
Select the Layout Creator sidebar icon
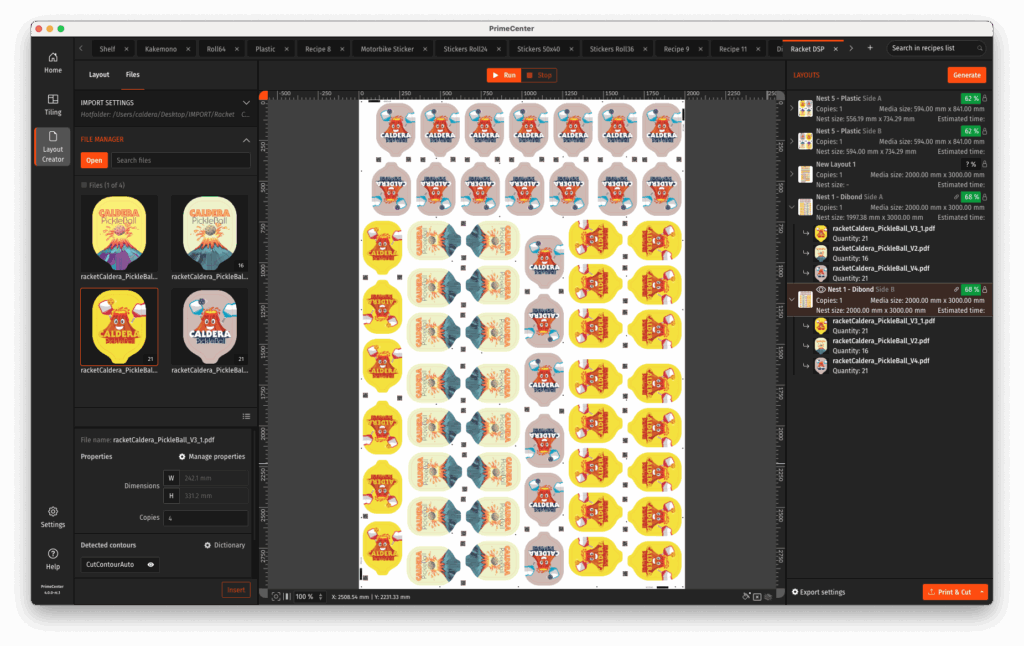click(53, 146)
